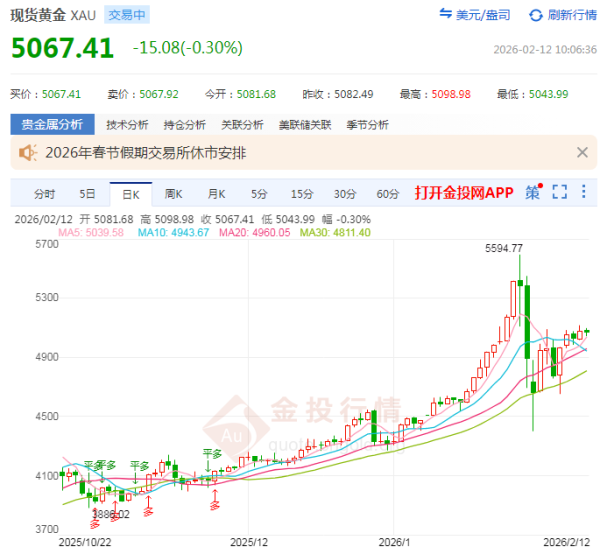The width and height of the screenshot is (600, 547).
Task: Click the MA5: 5039.58 legend label
Action: tap(91, 232)
